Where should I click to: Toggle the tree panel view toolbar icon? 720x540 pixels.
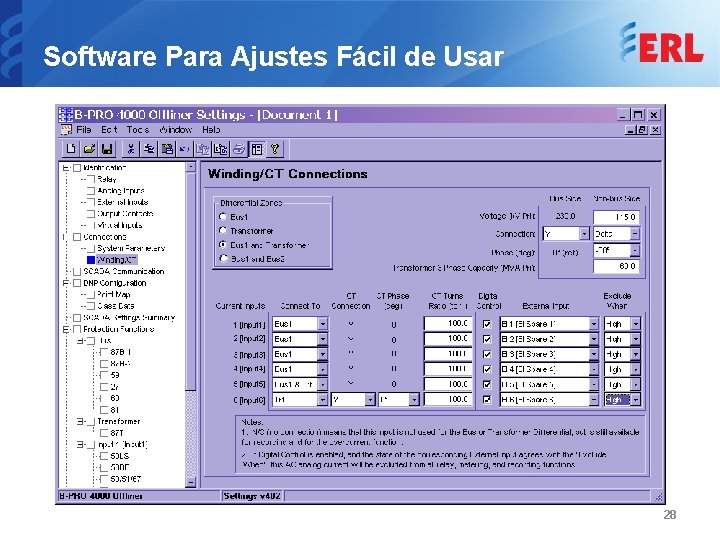tap(257, 149)
